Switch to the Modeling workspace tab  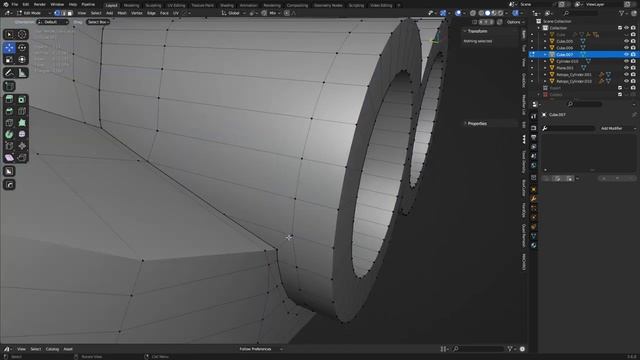(131, 5)
